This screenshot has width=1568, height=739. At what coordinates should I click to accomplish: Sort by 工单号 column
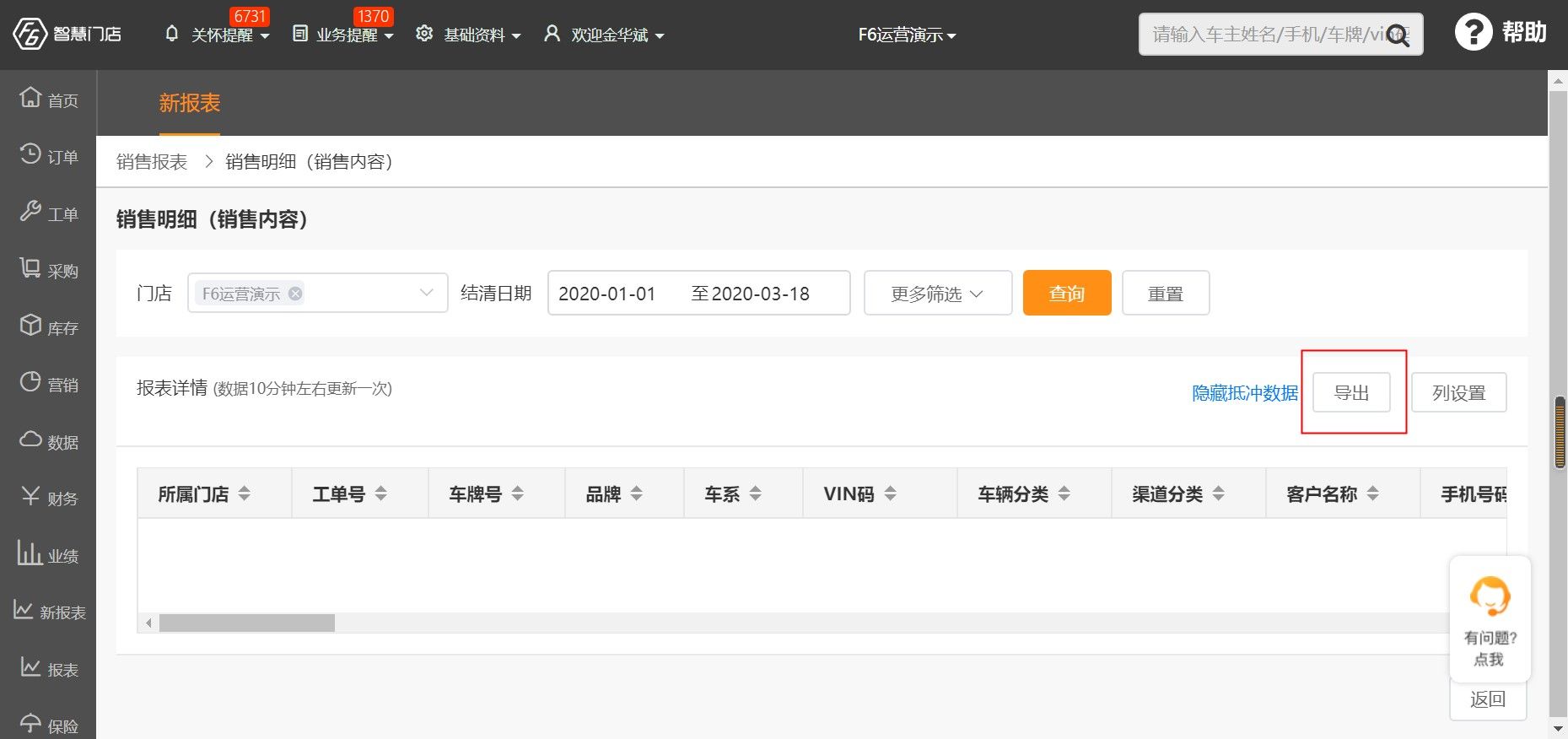click(x=380, y=494)
